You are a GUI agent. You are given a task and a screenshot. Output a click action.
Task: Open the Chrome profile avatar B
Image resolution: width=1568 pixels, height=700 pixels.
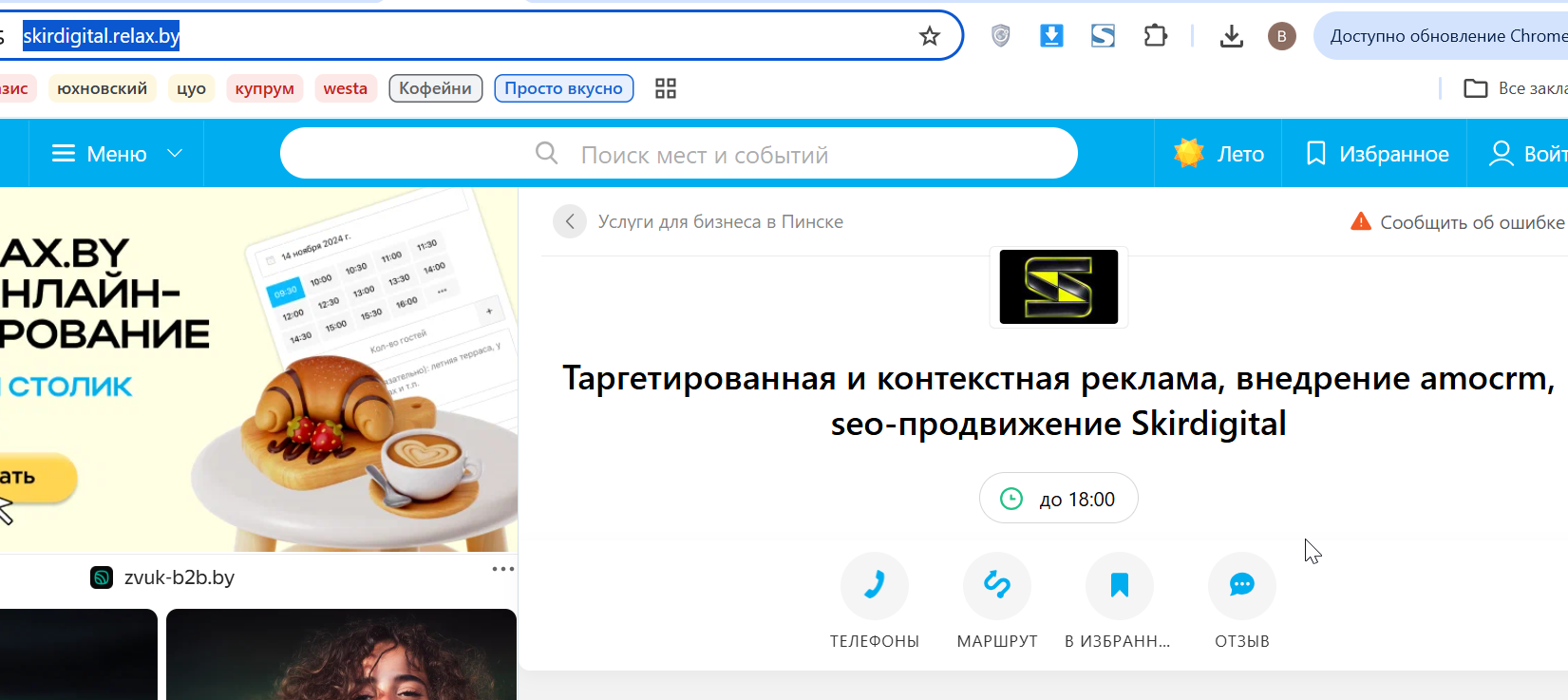(x=1281, y=36)
